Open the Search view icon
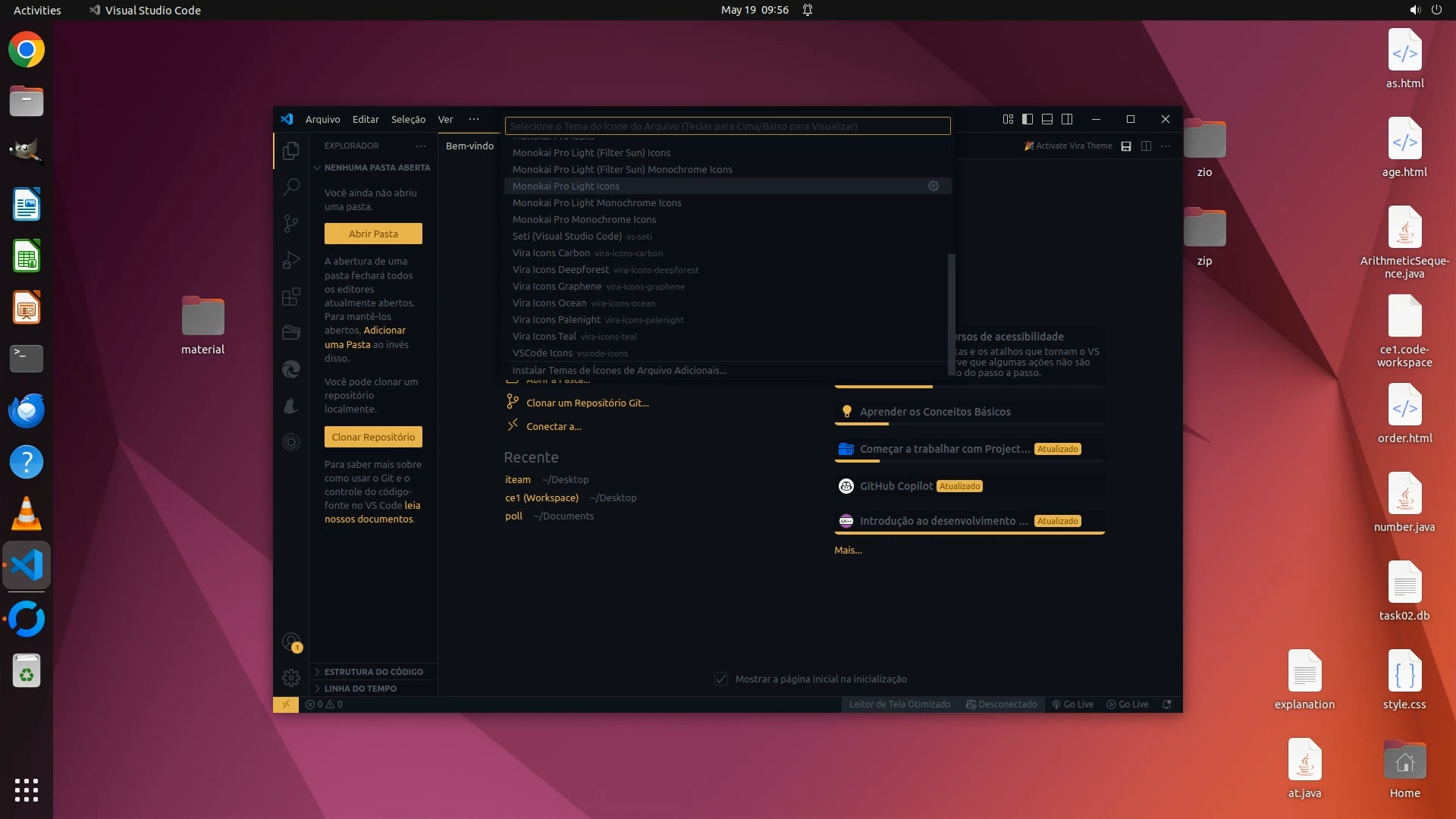 (291, 187)
